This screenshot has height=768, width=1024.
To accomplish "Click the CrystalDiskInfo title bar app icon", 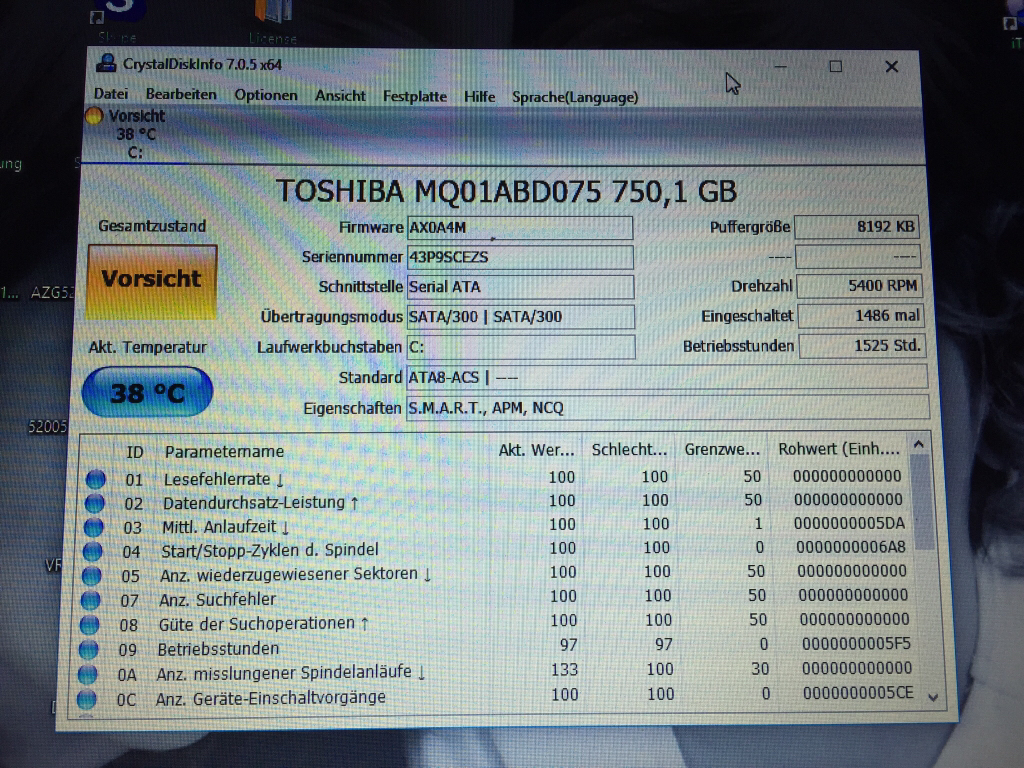I will (x=106, y=63).
